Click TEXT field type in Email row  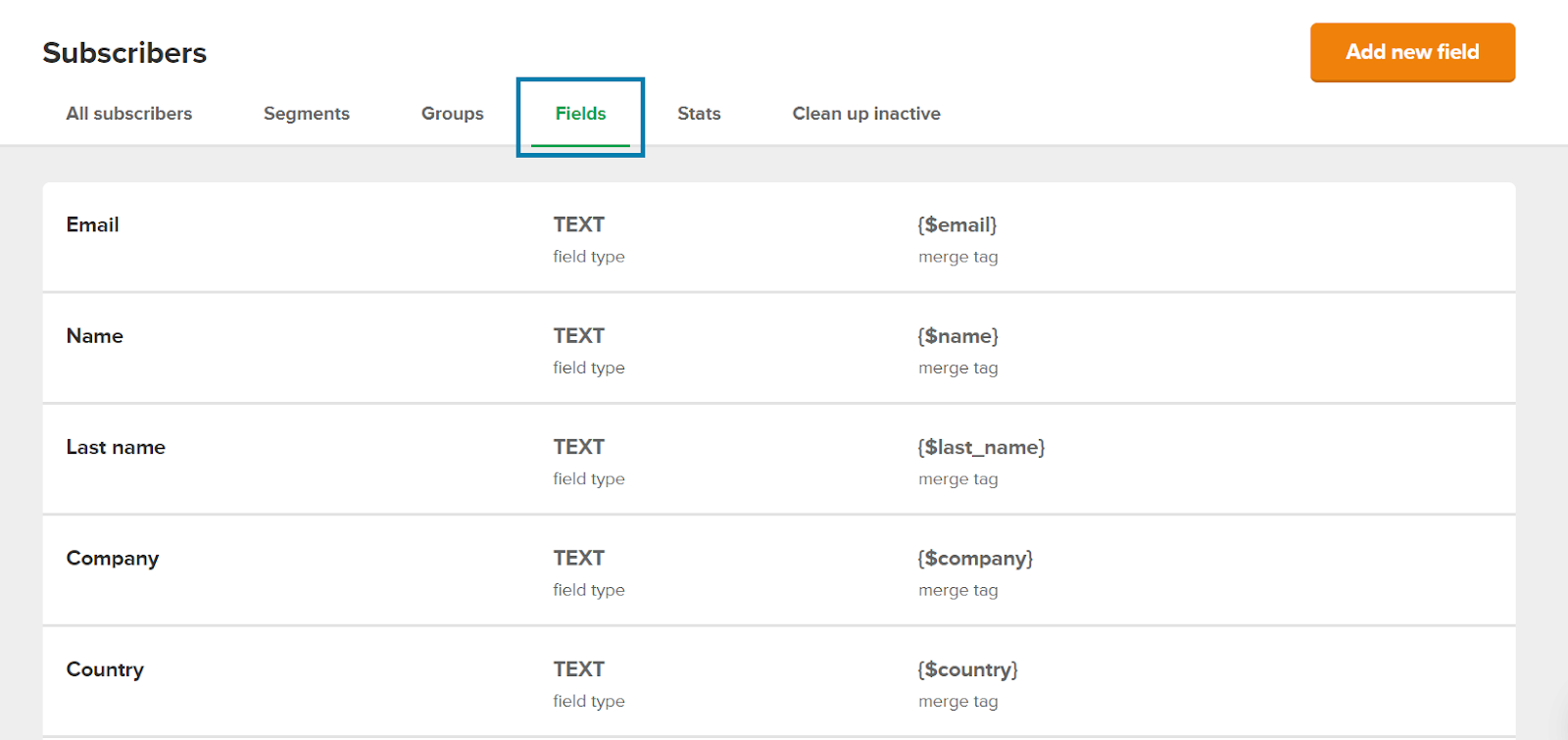coord(579,225)
